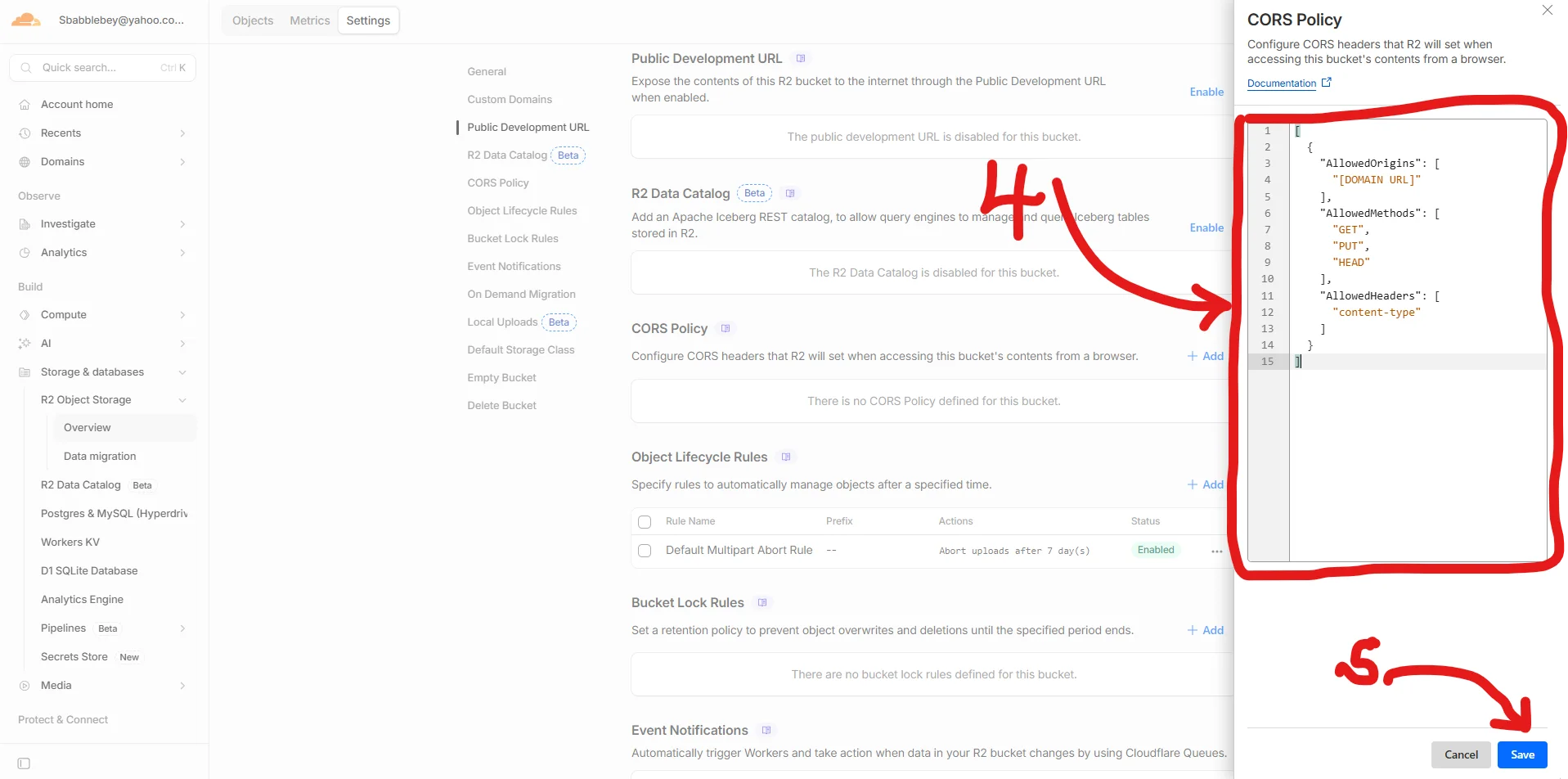The height and width of the screenshot is (779, 1568).
Task: Collapse the R2 Object Storage chevron
Action: point(182,400)
